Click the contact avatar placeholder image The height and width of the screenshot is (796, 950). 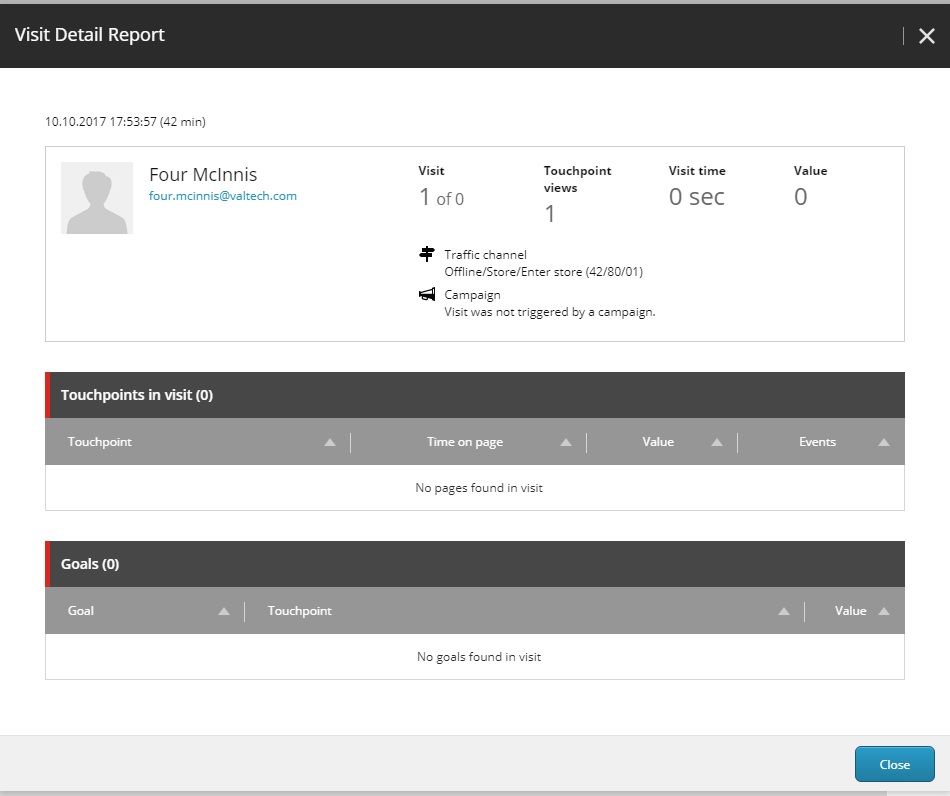click(x=97, y=197)
